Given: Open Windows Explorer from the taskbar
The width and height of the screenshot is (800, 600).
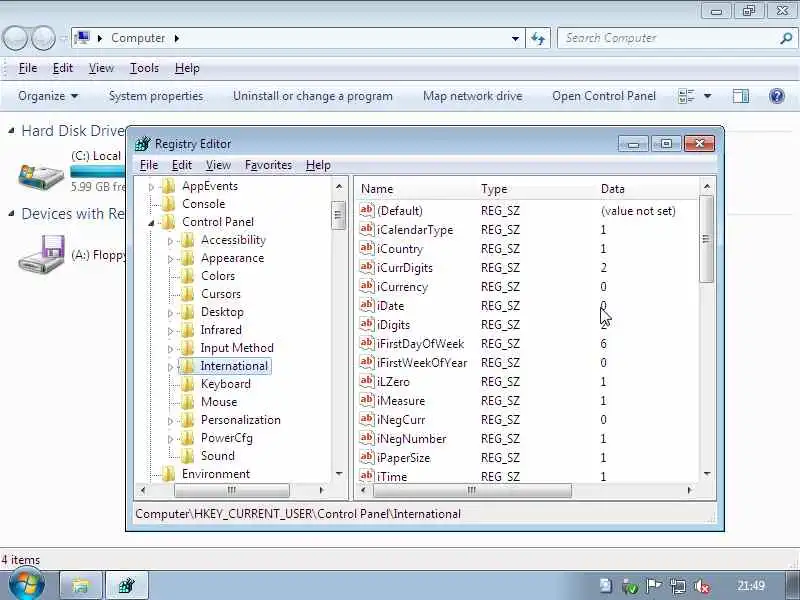Looking at the screenshot, I should coord(82,586).
